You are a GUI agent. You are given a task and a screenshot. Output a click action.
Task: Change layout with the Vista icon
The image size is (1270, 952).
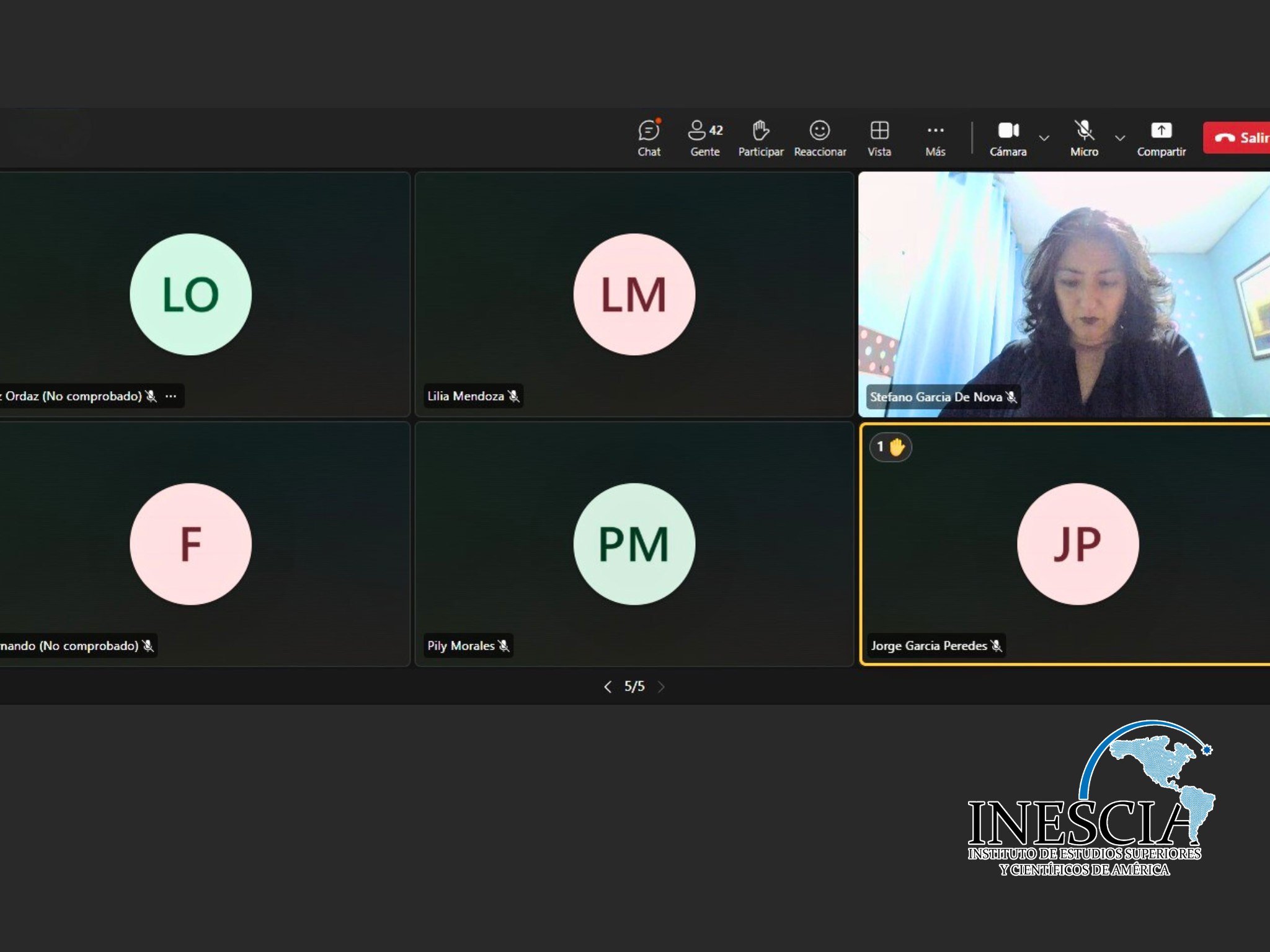click(879, 138)
